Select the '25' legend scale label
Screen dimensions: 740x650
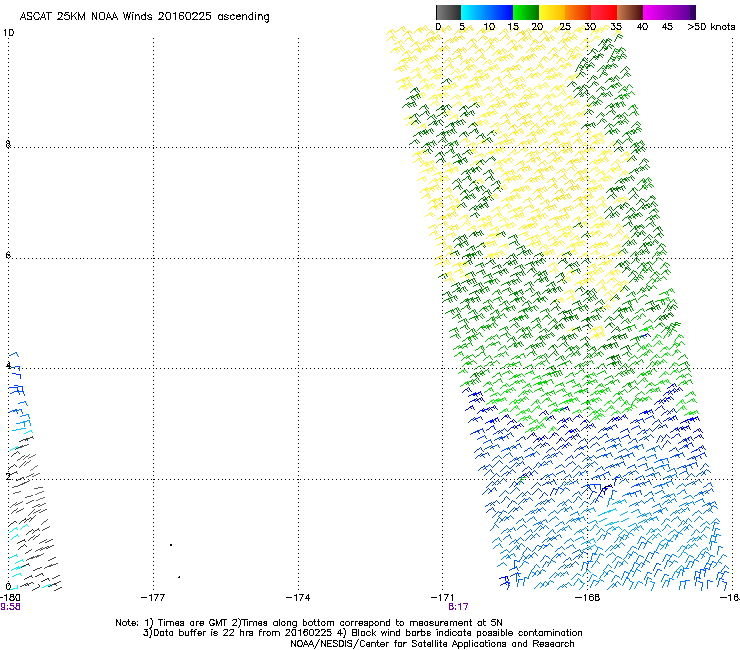coord(565,27)
